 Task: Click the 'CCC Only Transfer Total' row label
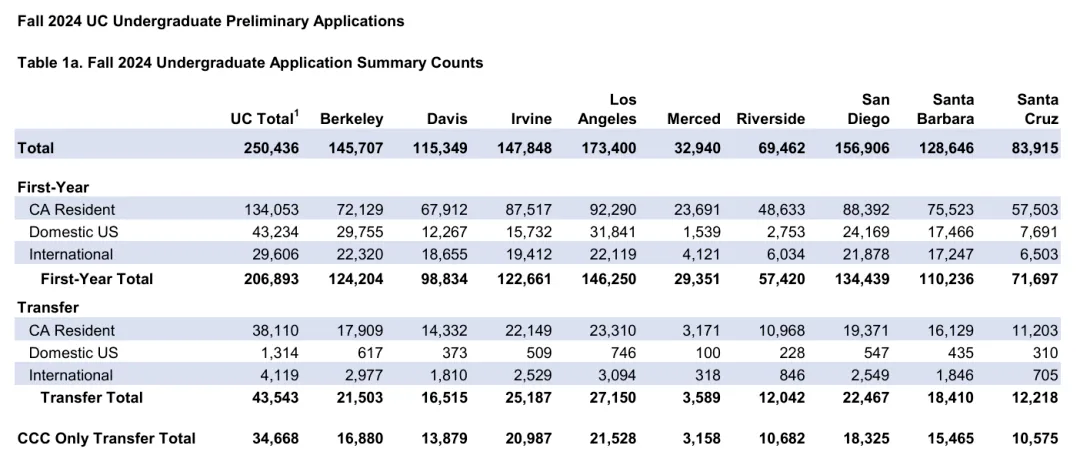[107, 438]
